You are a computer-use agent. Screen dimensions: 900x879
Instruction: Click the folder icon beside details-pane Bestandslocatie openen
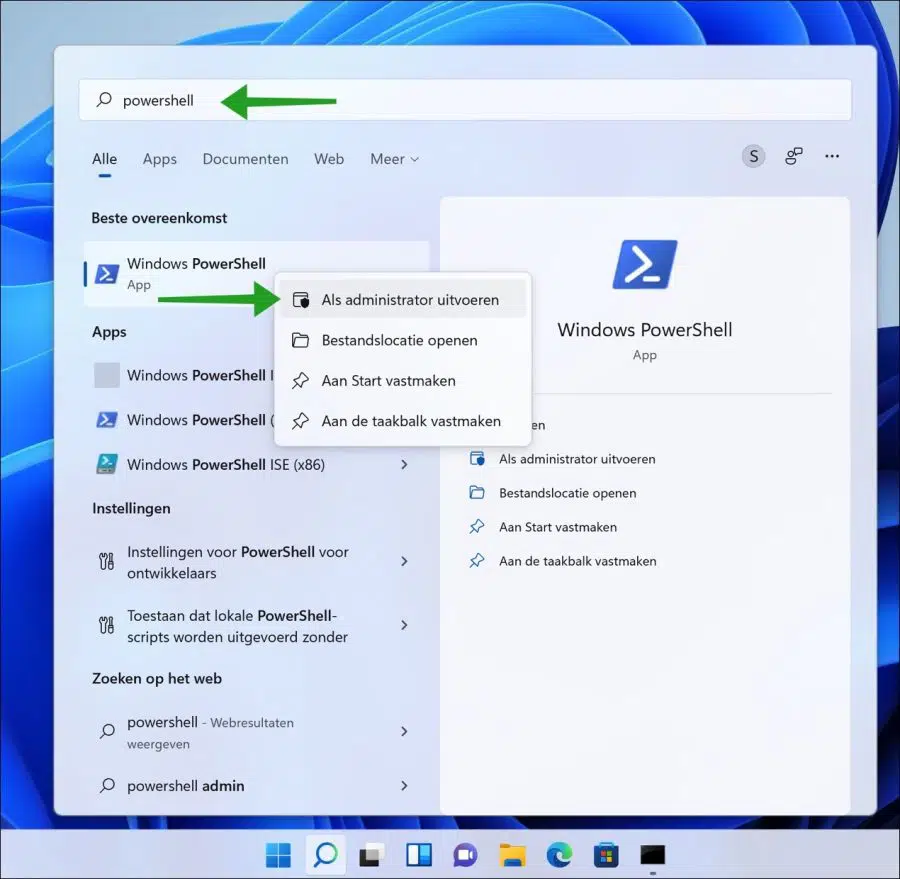[x=477, y=493]
